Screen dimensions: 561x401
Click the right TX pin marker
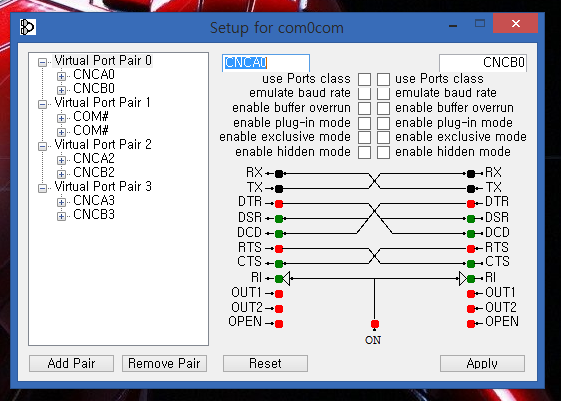tap(471, 189)
